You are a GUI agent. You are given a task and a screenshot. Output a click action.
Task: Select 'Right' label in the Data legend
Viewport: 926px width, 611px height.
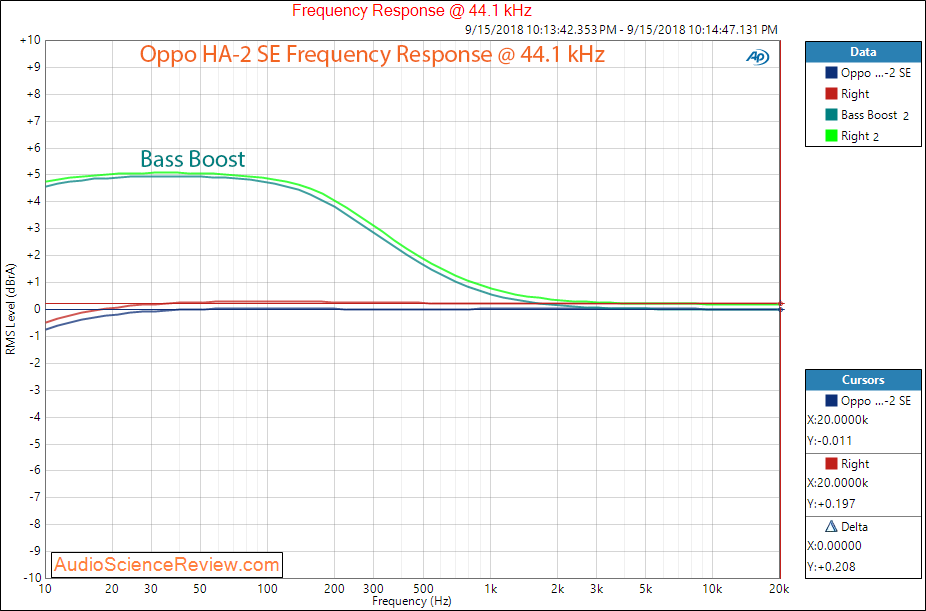[855, 94]
